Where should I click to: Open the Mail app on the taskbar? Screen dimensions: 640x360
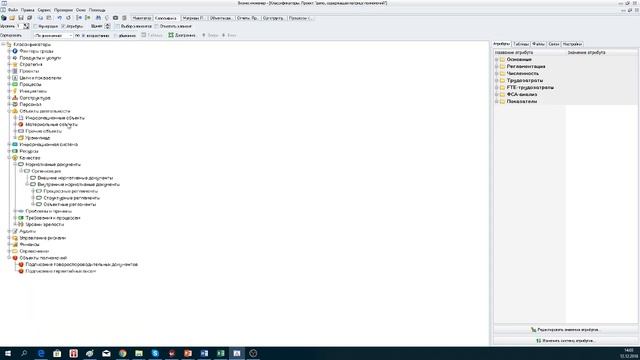pos(106,353)
